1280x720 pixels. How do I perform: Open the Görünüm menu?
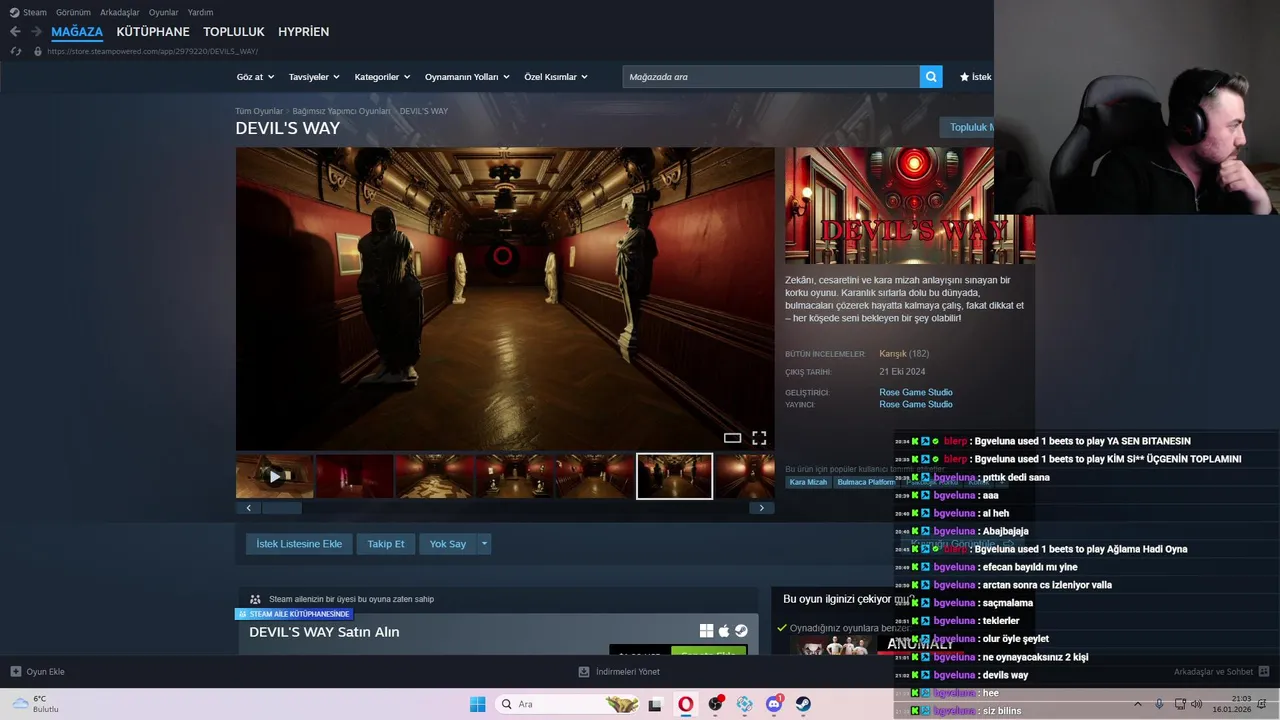(73, 12)
